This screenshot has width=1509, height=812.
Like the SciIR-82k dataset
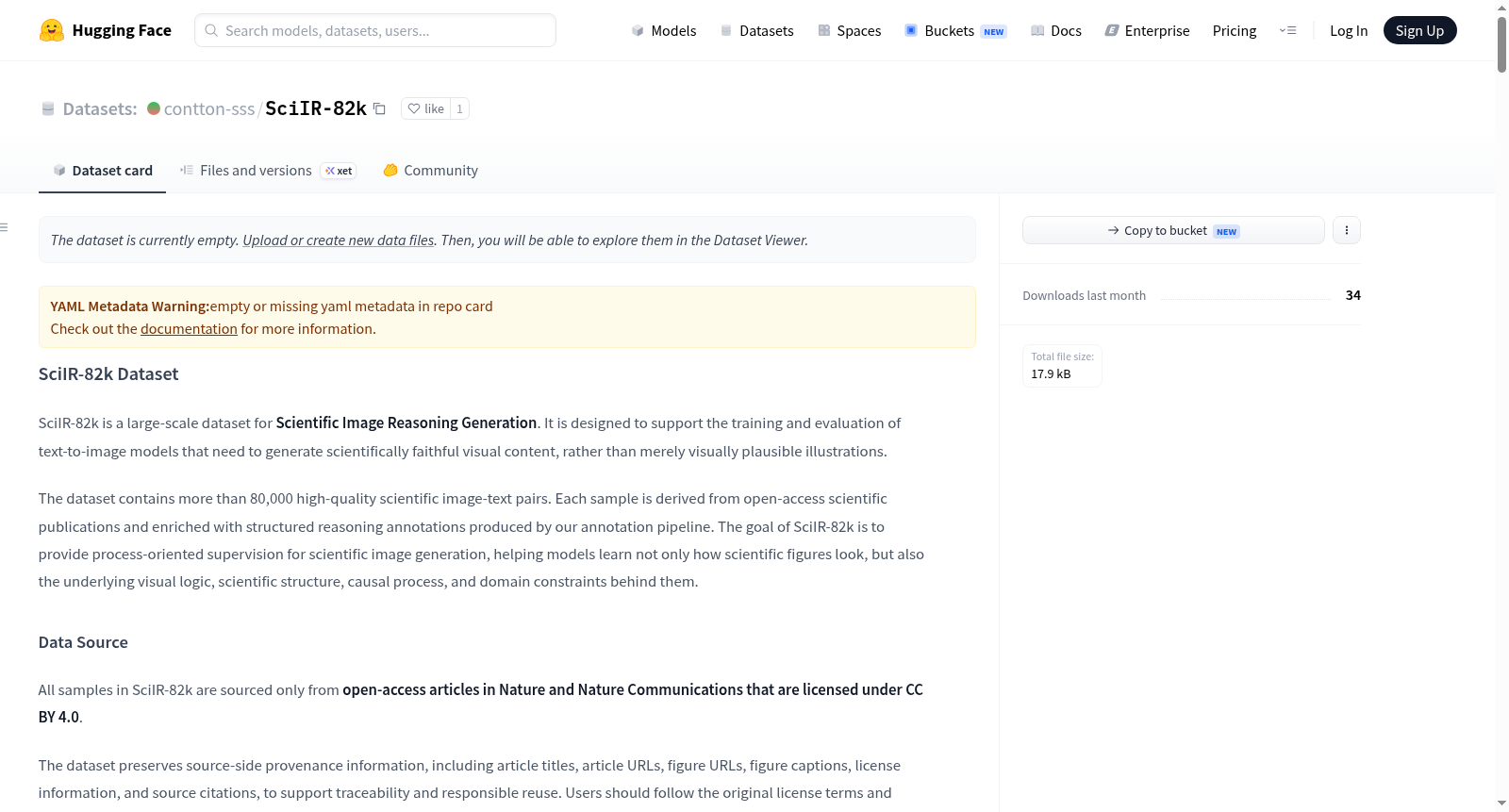pos(426,108)
